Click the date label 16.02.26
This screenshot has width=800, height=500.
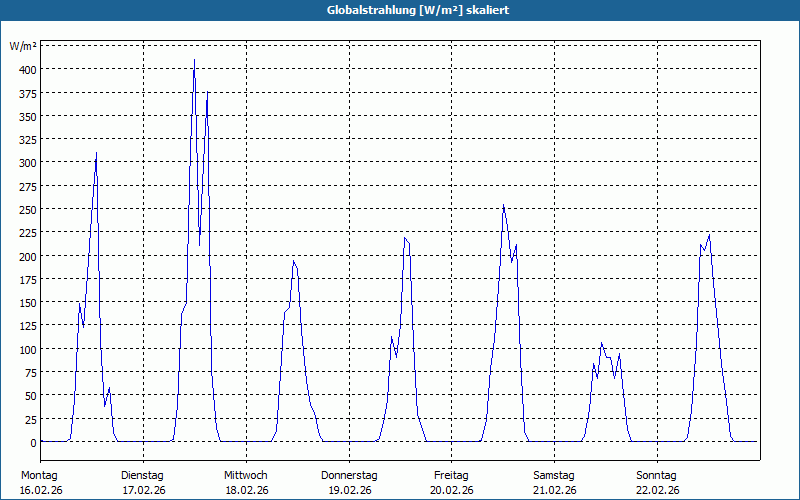coord(41,490)
